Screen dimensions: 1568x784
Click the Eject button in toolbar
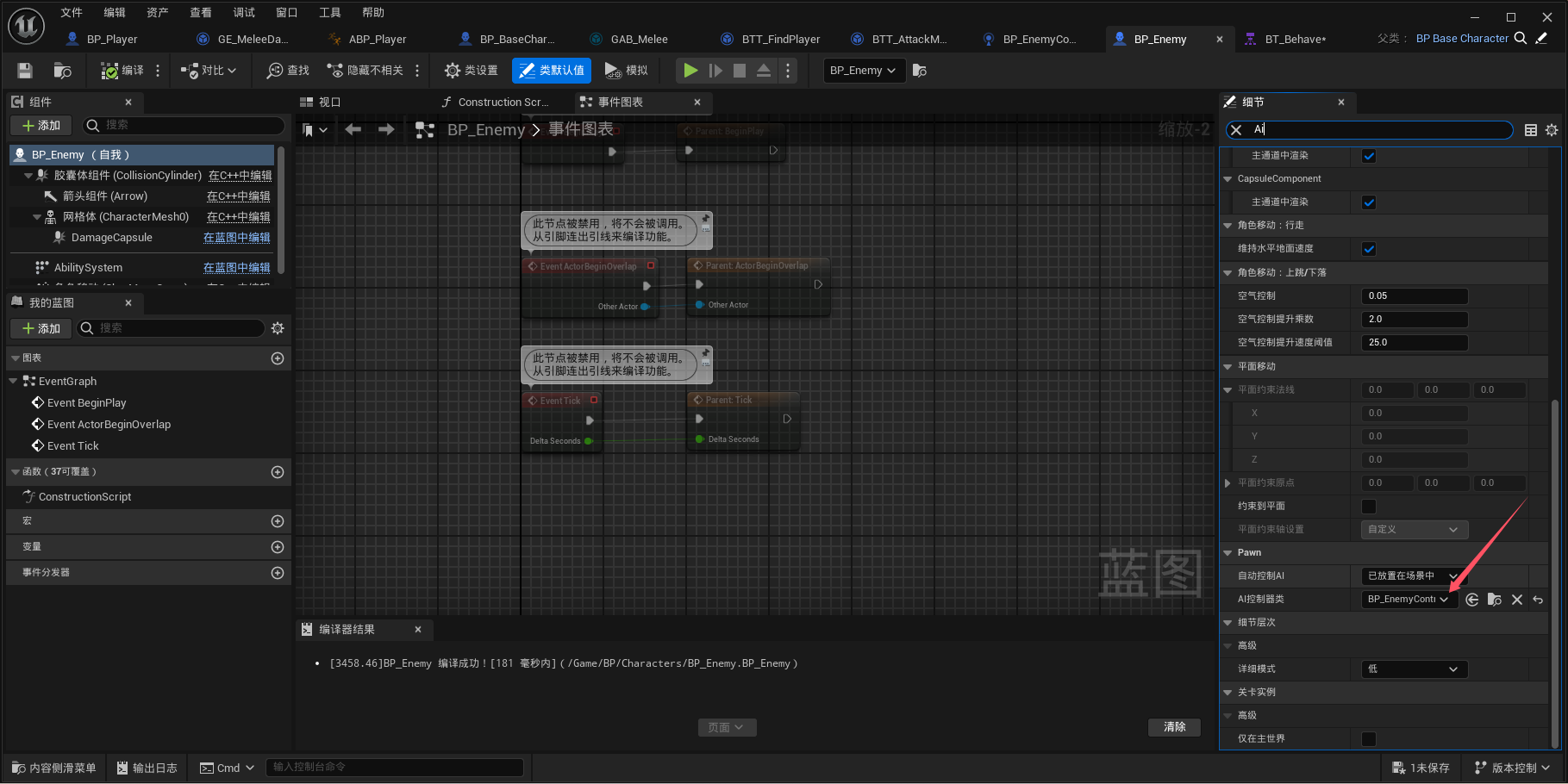tap(764, 71)
